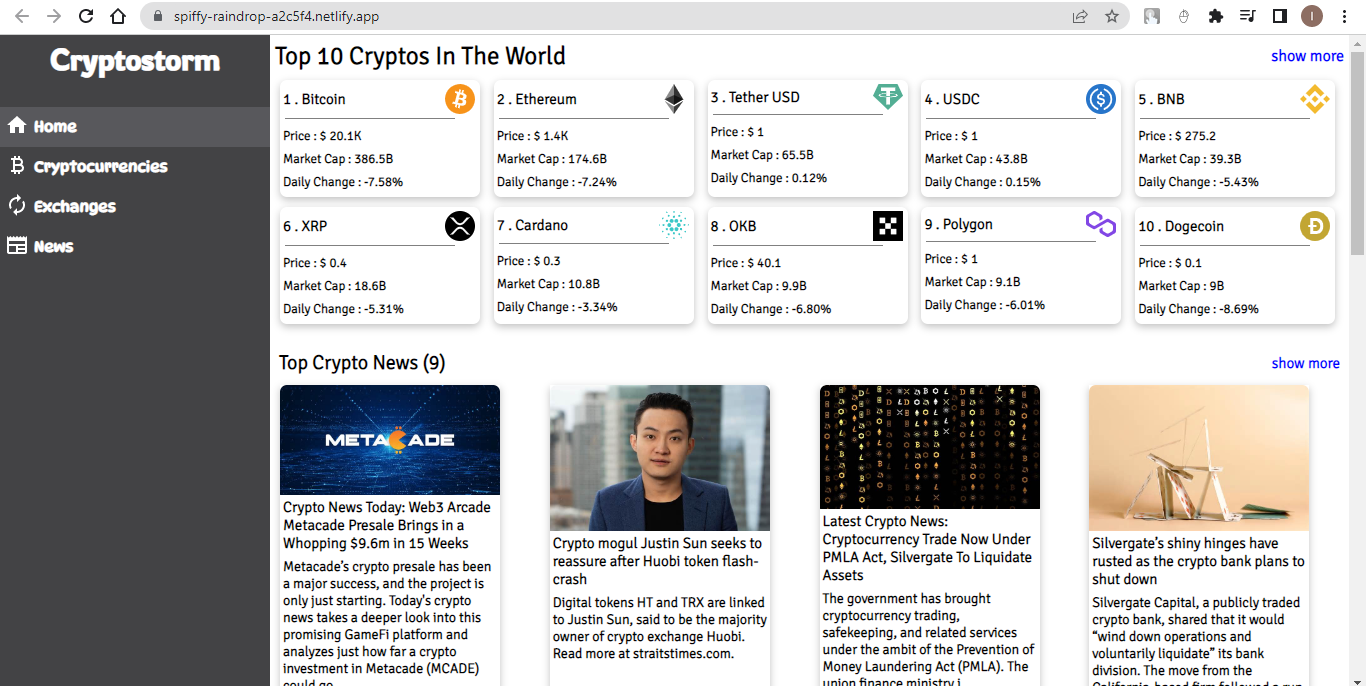Click the USDC blue coin logo
The height and width of the screenshot is (686, 1366).
pos(1101,99)
